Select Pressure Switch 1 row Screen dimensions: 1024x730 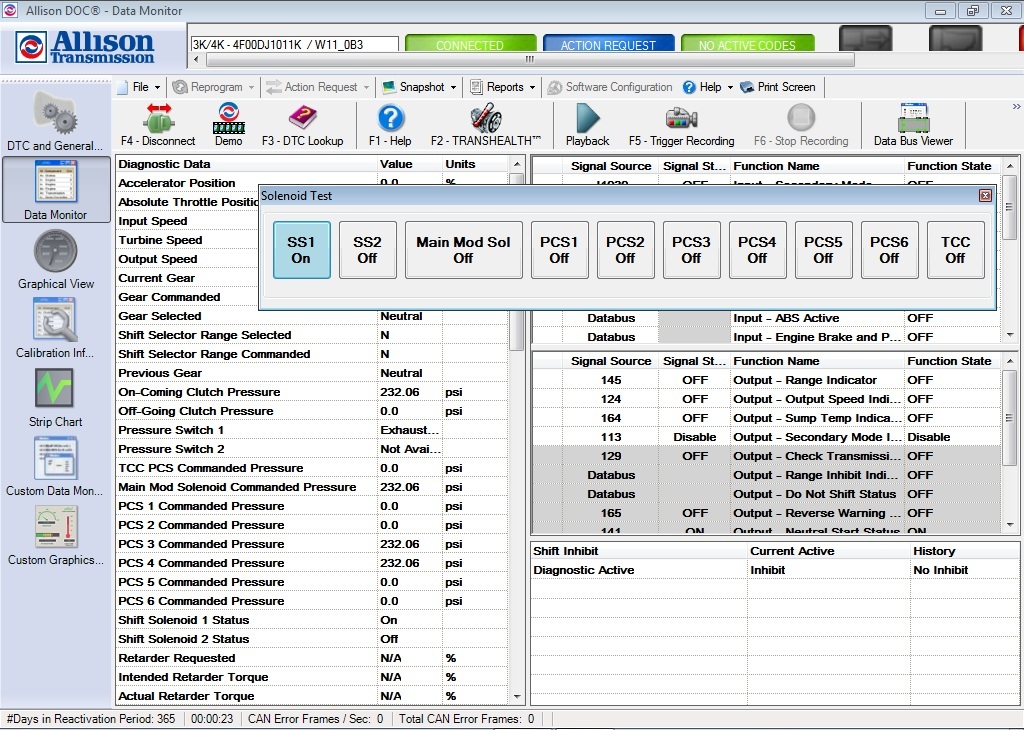312,430
